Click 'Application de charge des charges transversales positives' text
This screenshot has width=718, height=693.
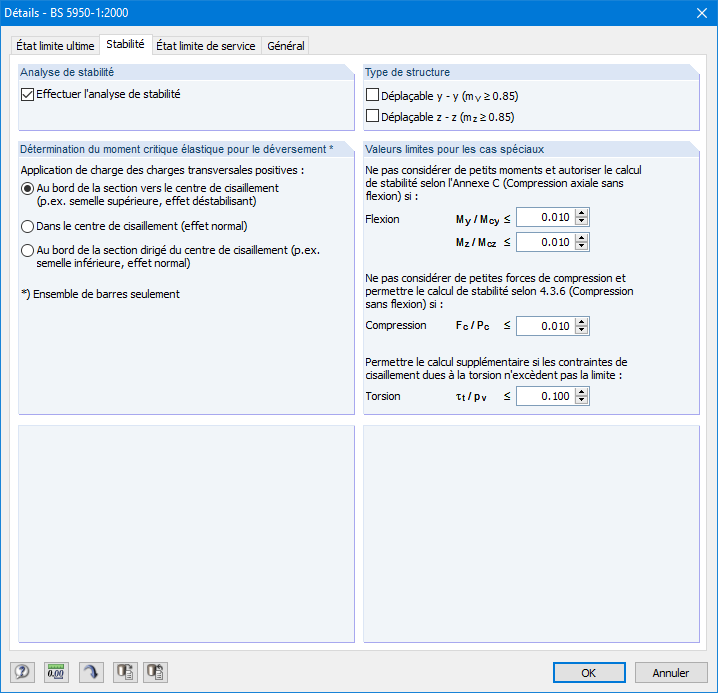tap(162, 170)
